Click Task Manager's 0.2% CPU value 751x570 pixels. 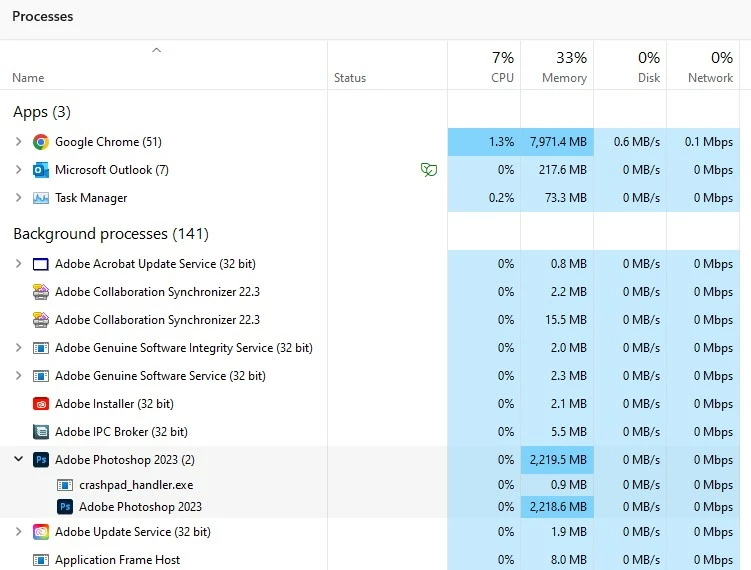(x=501, y=198)
